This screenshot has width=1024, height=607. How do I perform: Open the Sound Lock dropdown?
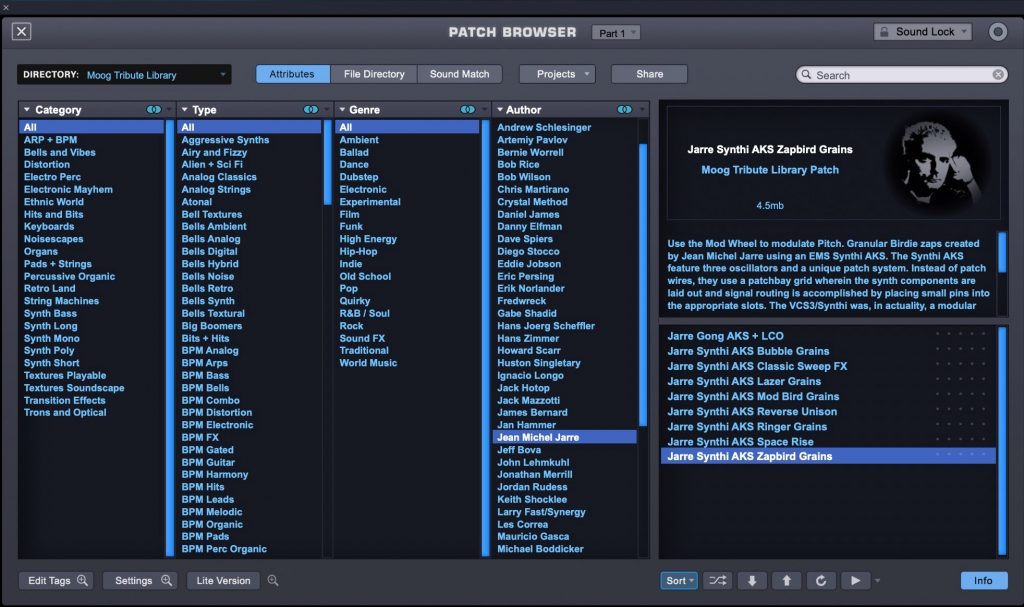(x=923, y=31)
